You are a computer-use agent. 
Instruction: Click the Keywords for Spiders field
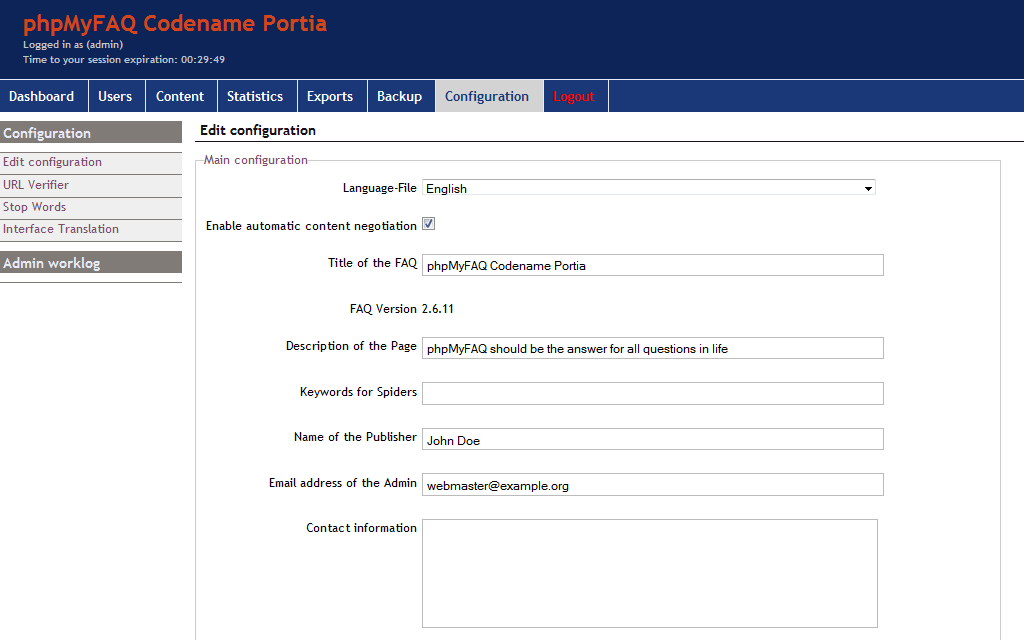(x=652, y=393)
